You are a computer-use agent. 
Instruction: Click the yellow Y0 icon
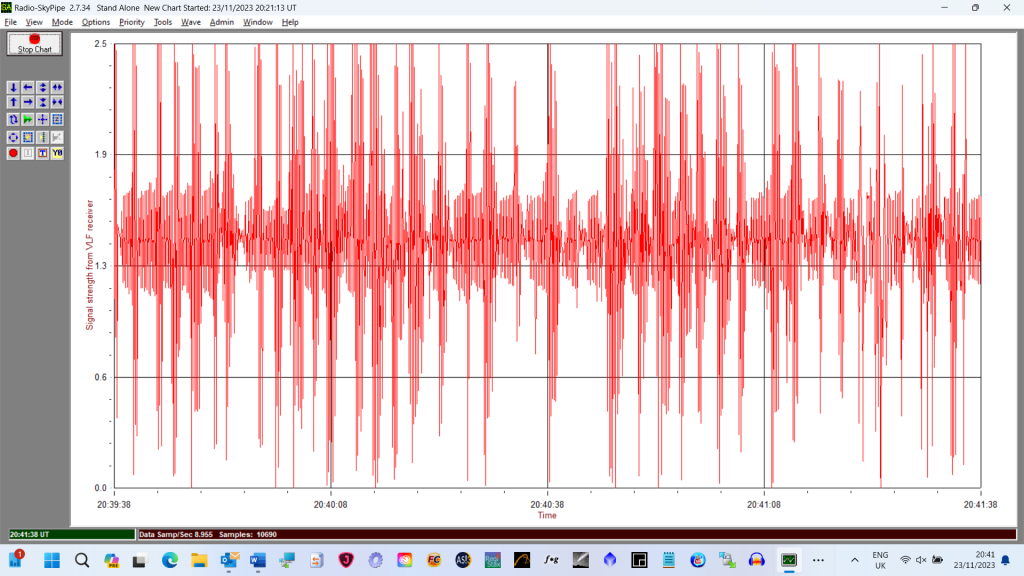(x=57, y=153)
